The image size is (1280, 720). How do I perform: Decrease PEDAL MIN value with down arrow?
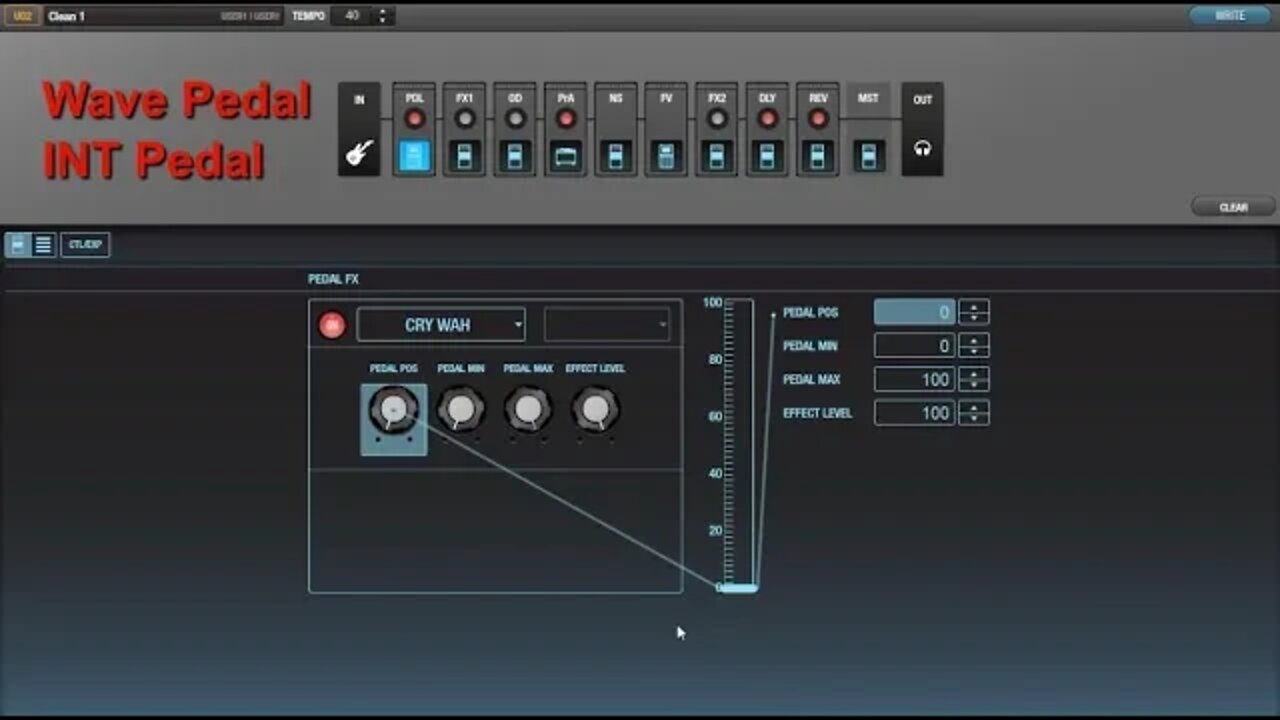click(974, 351)
